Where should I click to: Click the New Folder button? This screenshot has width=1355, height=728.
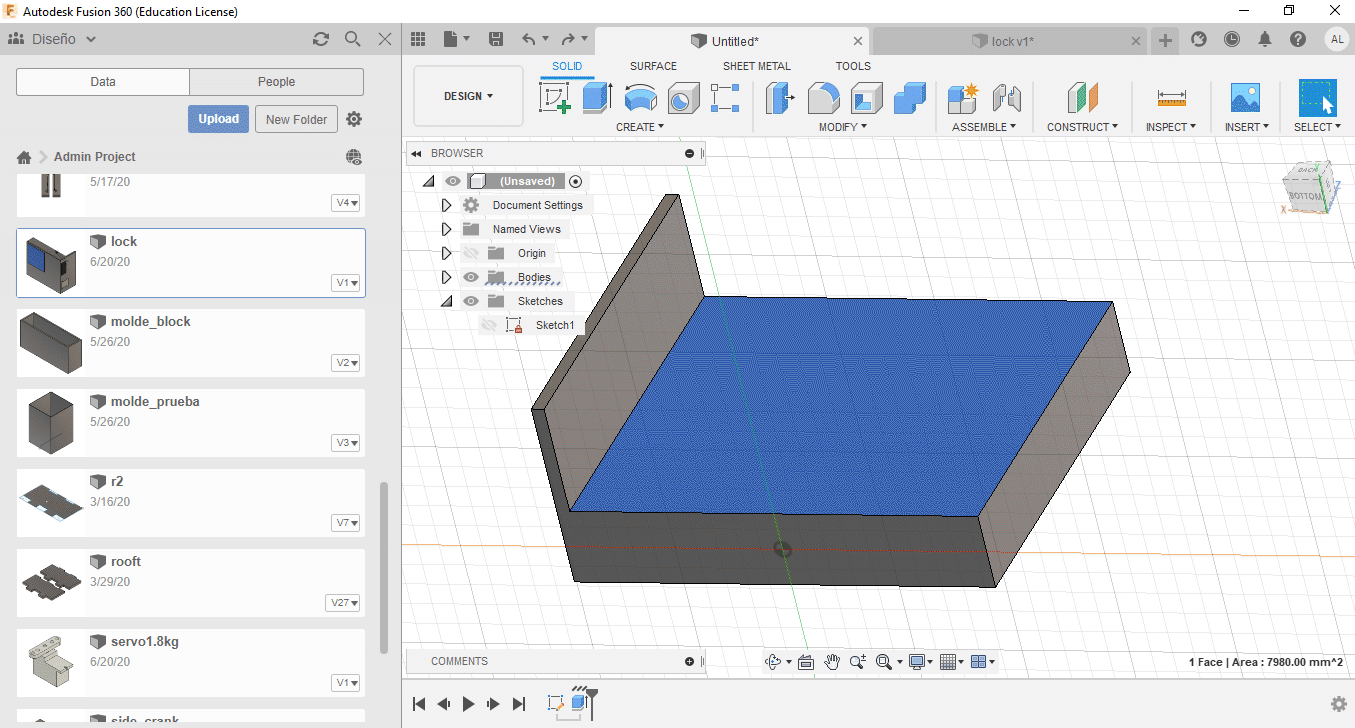pyautogui.click(x=296, y=119)
